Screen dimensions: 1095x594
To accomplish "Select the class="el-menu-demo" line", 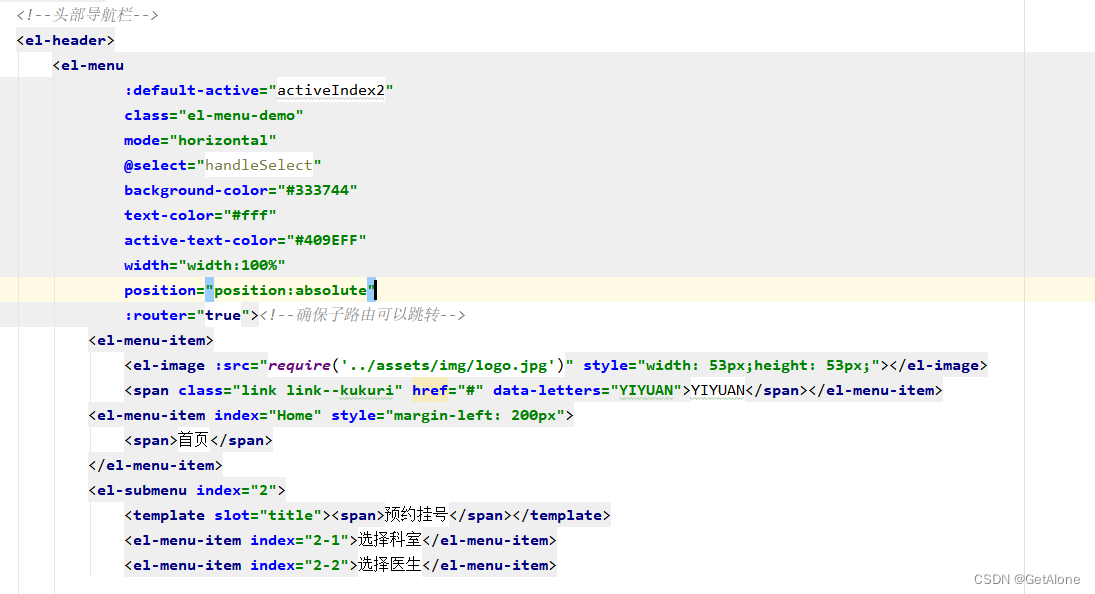I will click(x=214, y=116).
